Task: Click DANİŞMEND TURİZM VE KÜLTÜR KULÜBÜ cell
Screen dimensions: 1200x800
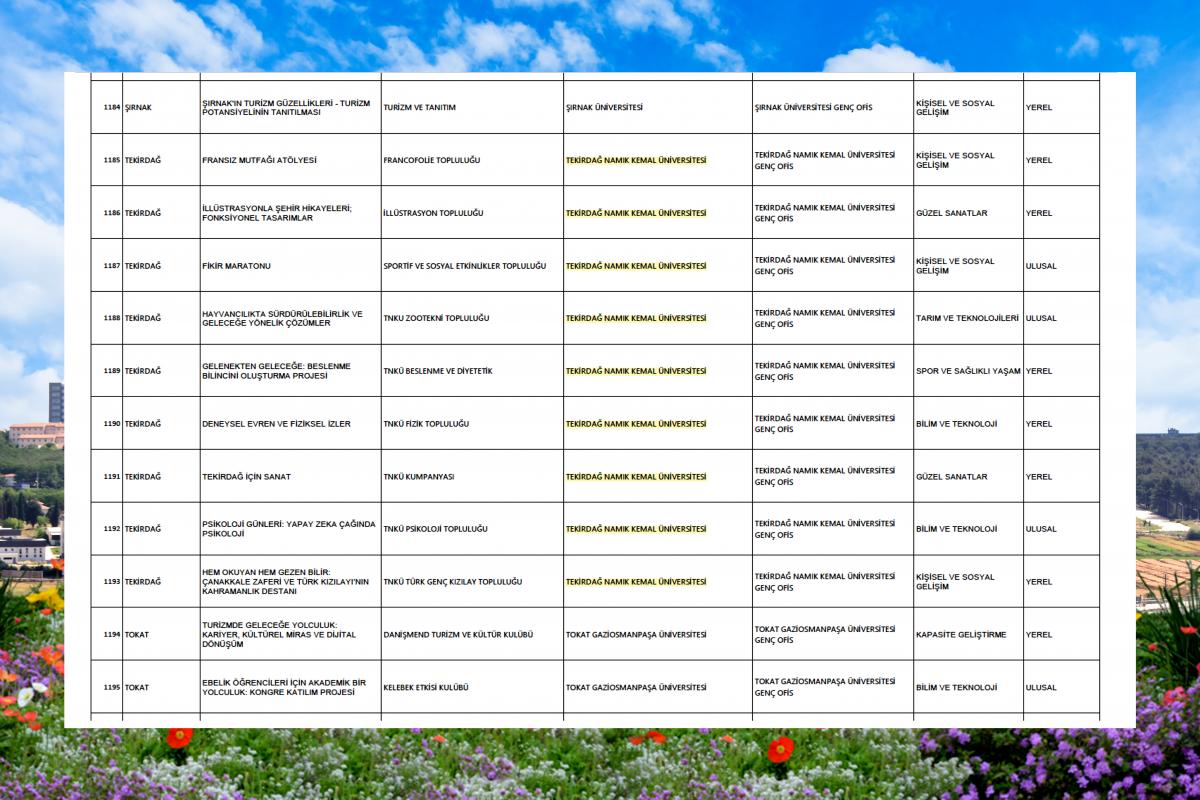Action: 472,635
